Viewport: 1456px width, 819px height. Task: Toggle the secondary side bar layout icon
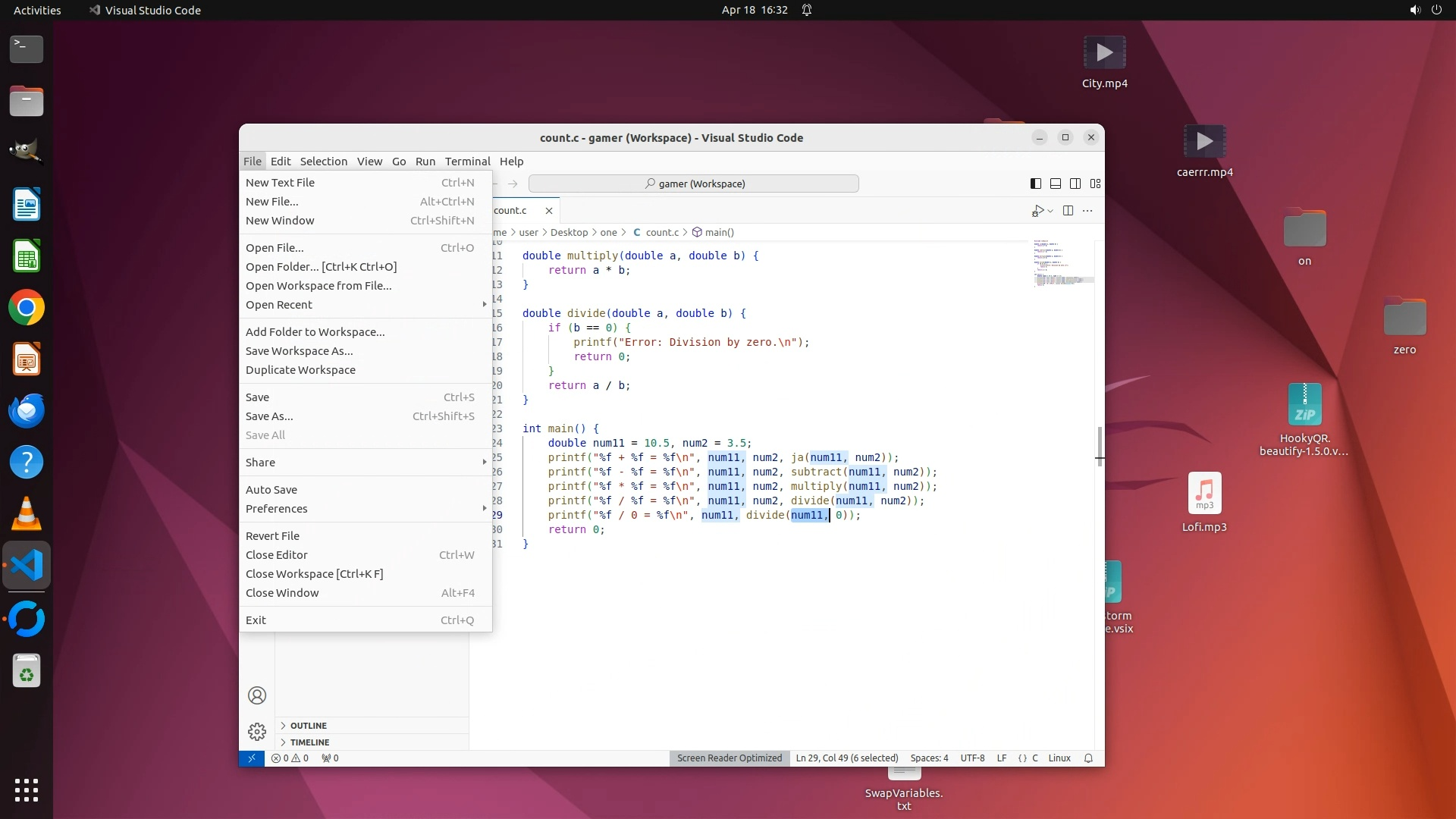[1075, 184]
